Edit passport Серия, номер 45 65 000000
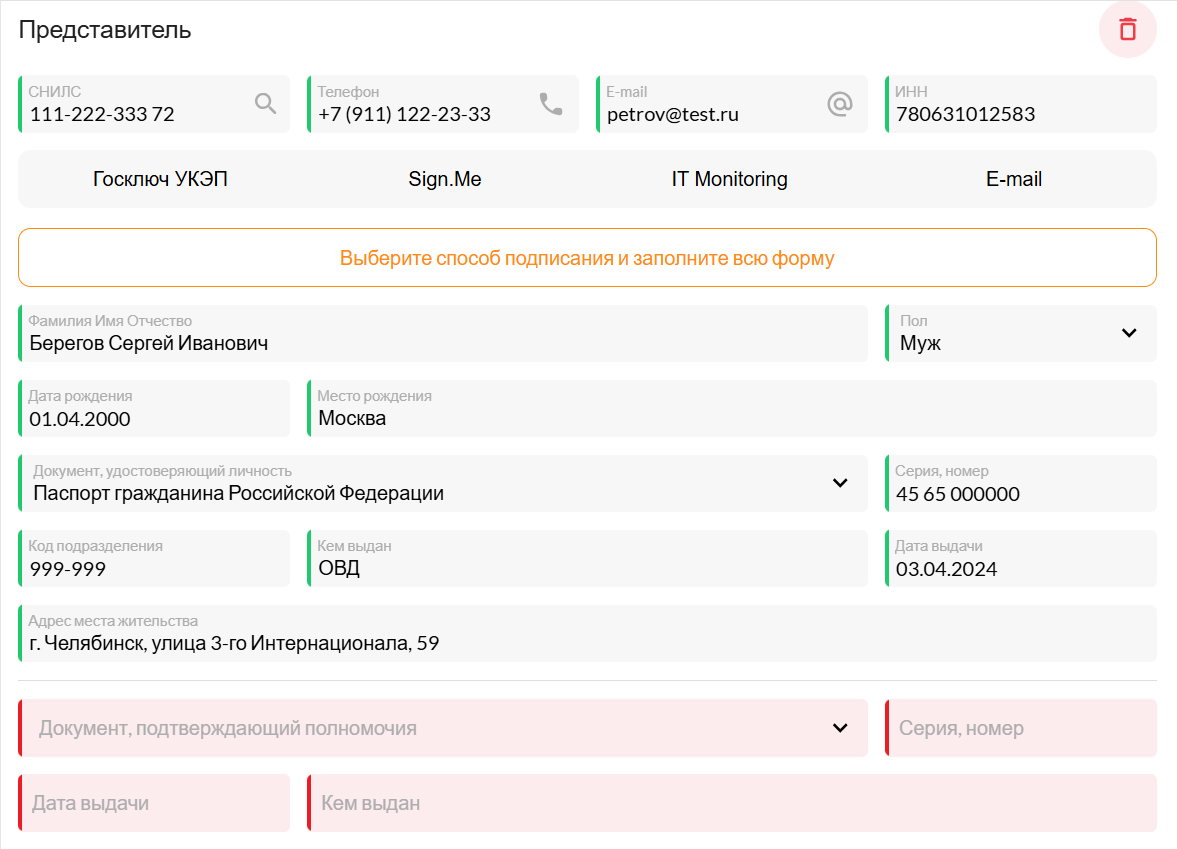Viewport: 1177px width, 849px height. click(x=1021, y=483)
